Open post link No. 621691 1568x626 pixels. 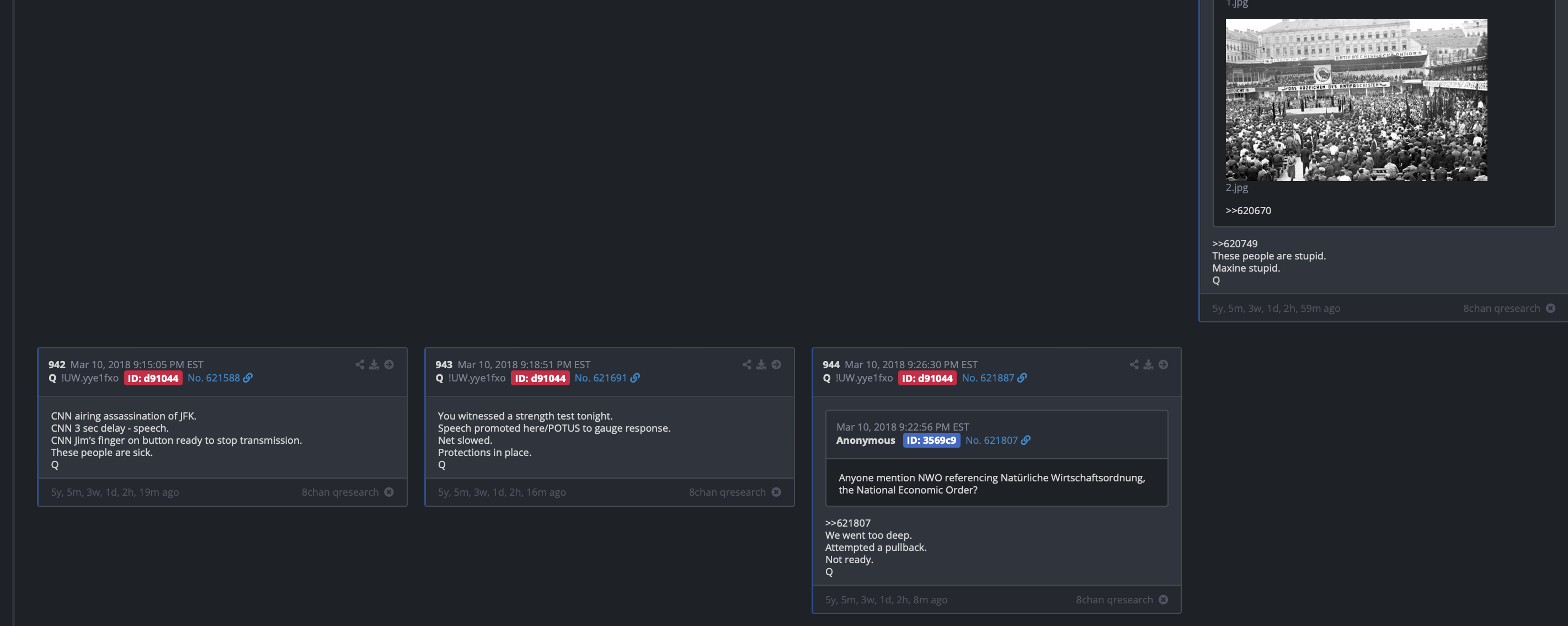click(x=601, y=378)
